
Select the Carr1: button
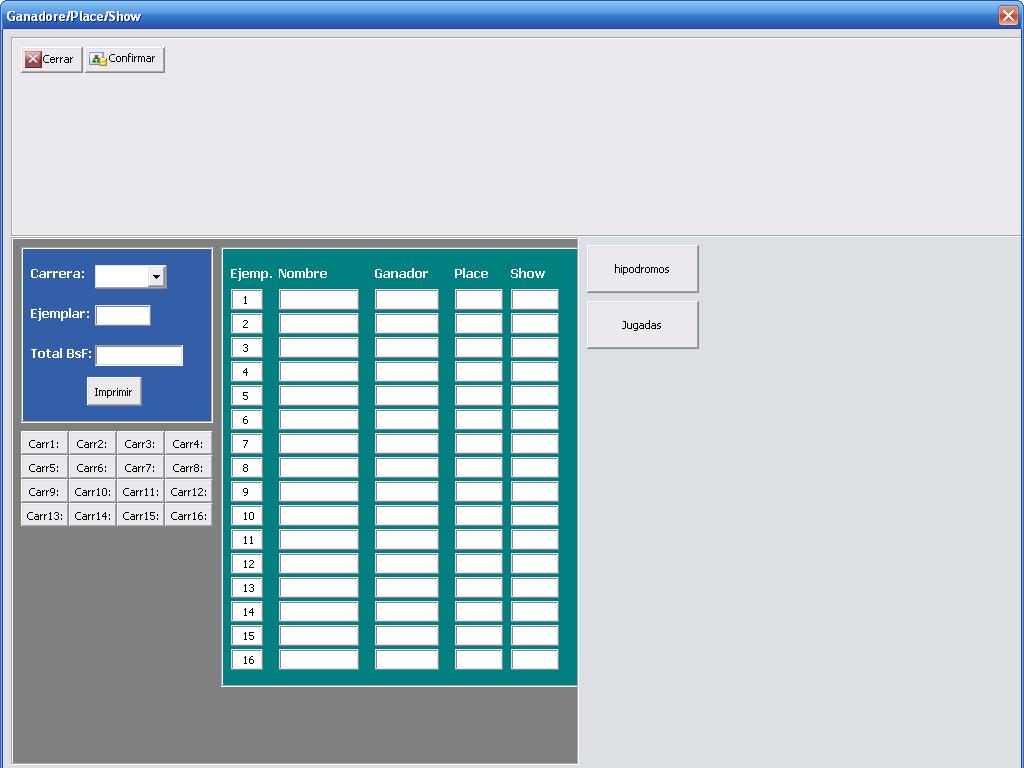(44, 443)
